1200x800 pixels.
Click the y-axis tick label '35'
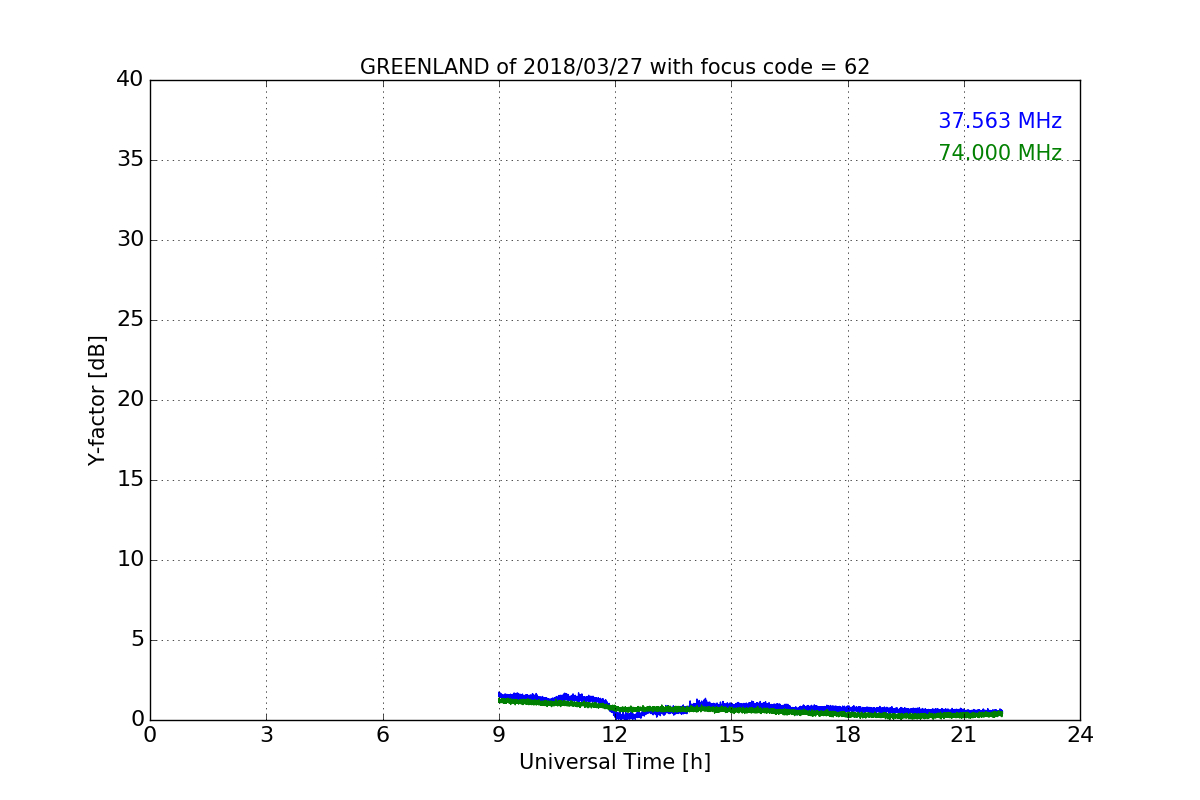(x=130, y=159)
